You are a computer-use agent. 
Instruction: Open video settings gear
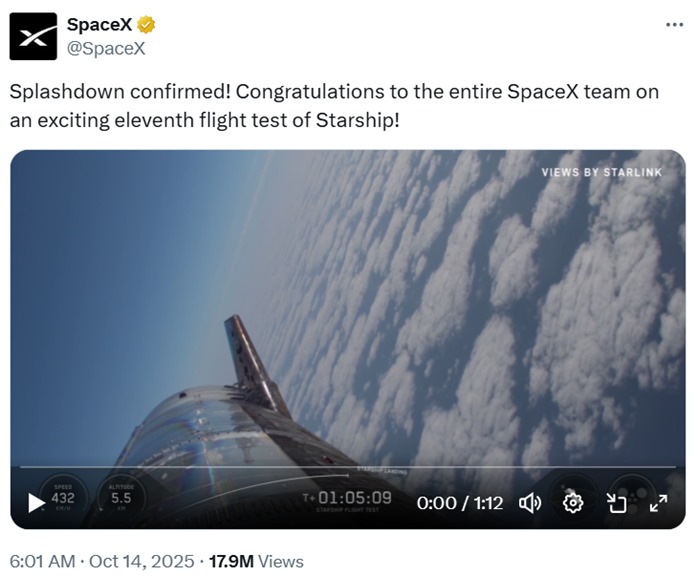pyautogui.click(x=573, y=503)
